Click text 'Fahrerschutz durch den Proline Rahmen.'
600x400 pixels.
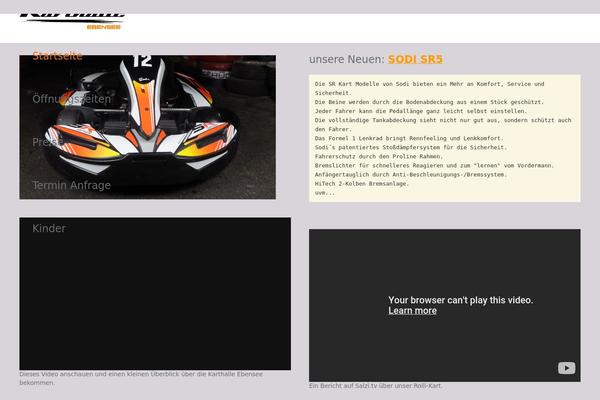379,157
